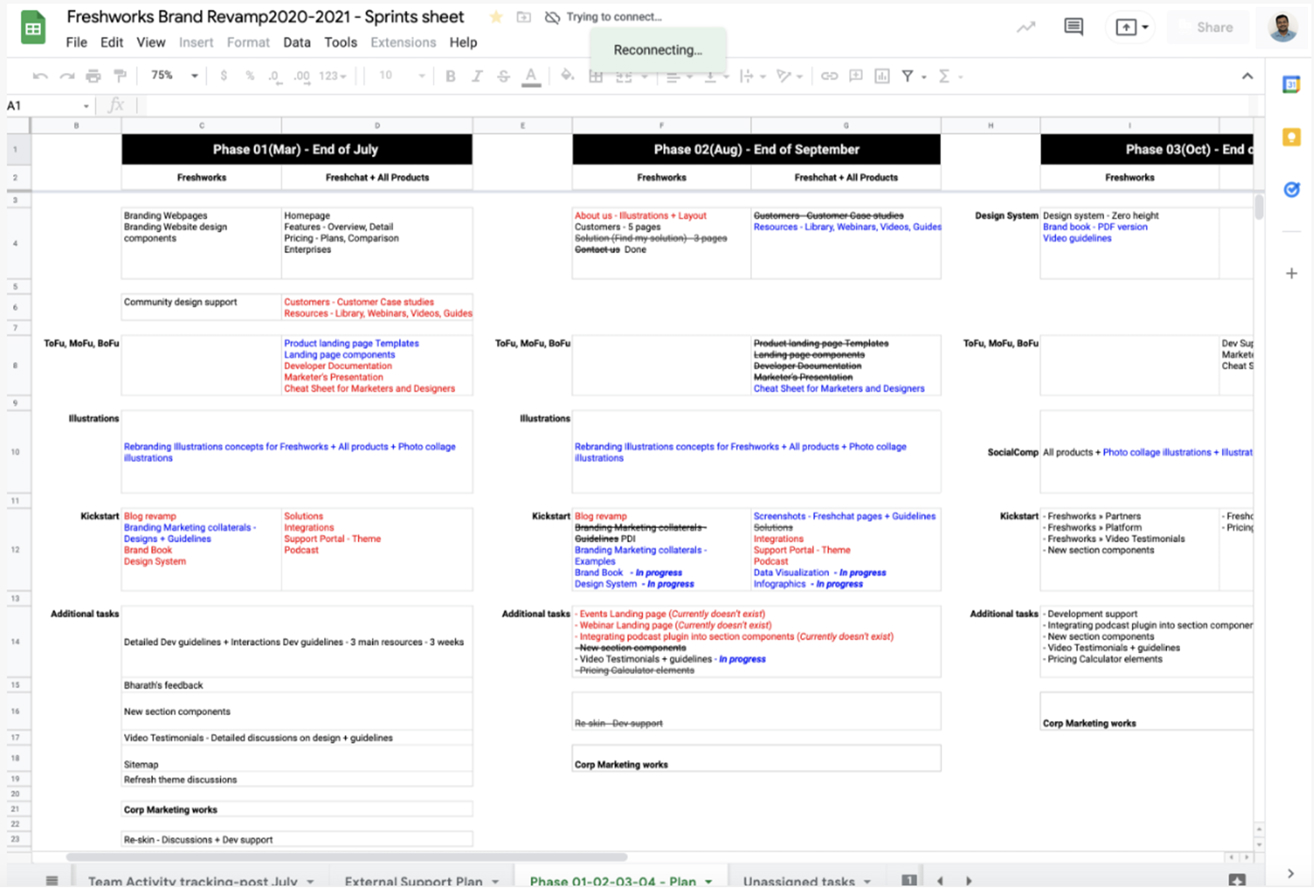Open the View menu
The width and height of the screenshot is (1314, 888).
coord(151,43)
